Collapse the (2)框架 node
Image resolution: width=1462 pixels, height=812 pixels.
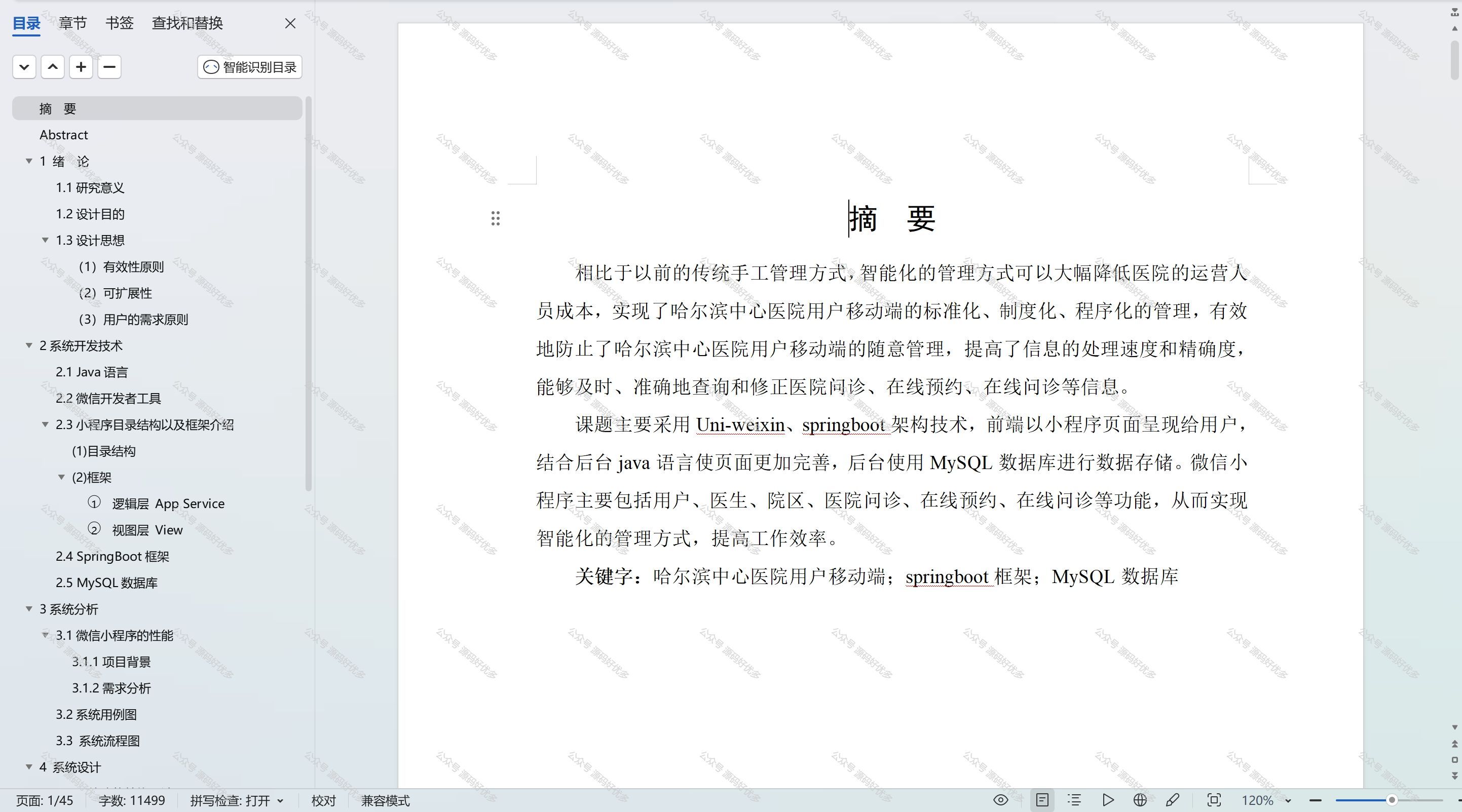pyautogui.click(x=62, y=477)
